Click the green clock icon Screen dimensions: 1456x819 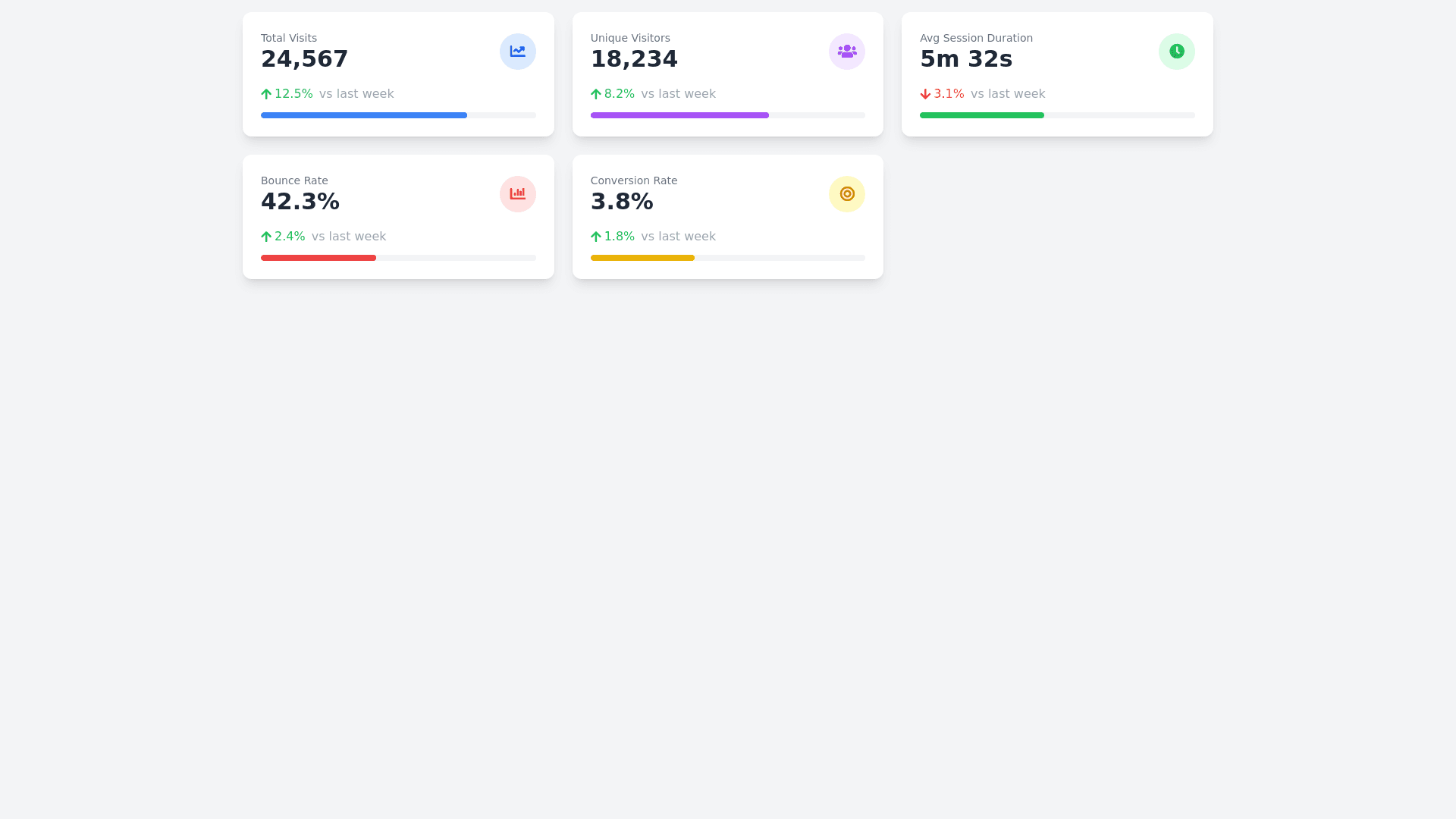[x=1176, y=52]
